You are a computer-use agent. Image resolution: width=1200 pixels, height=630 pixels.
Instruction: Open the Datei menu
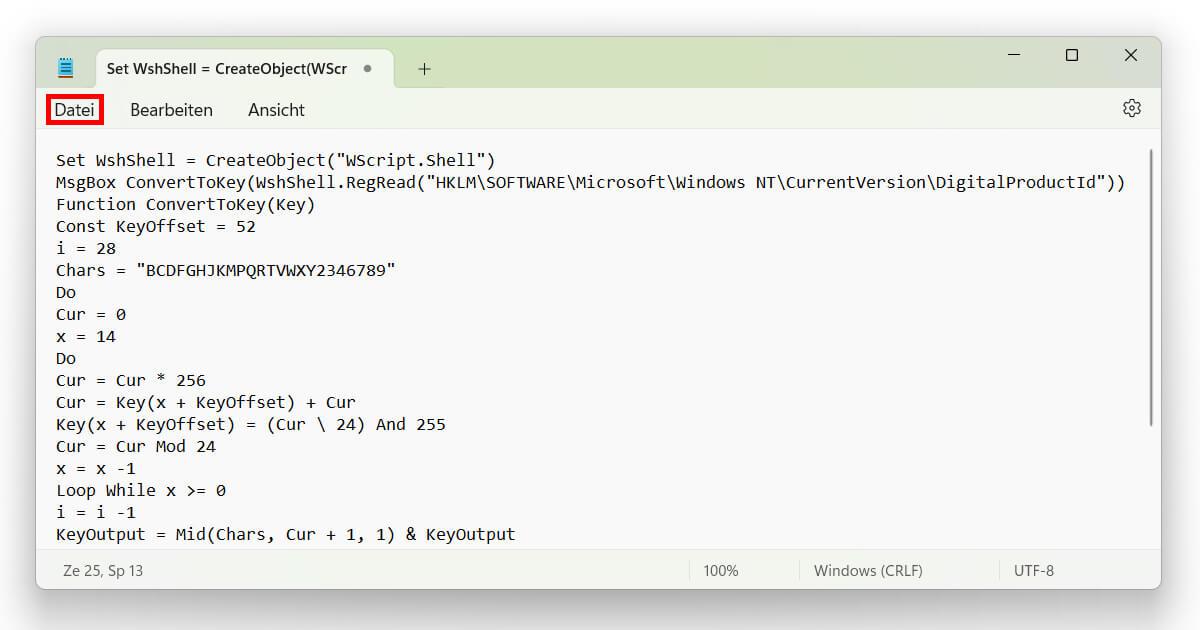74,110
